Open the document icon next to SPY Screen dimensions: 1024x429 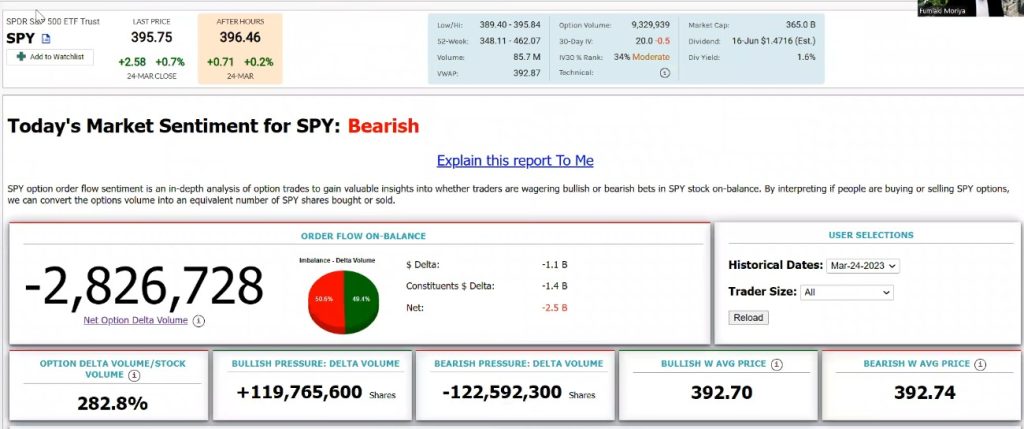46,39
